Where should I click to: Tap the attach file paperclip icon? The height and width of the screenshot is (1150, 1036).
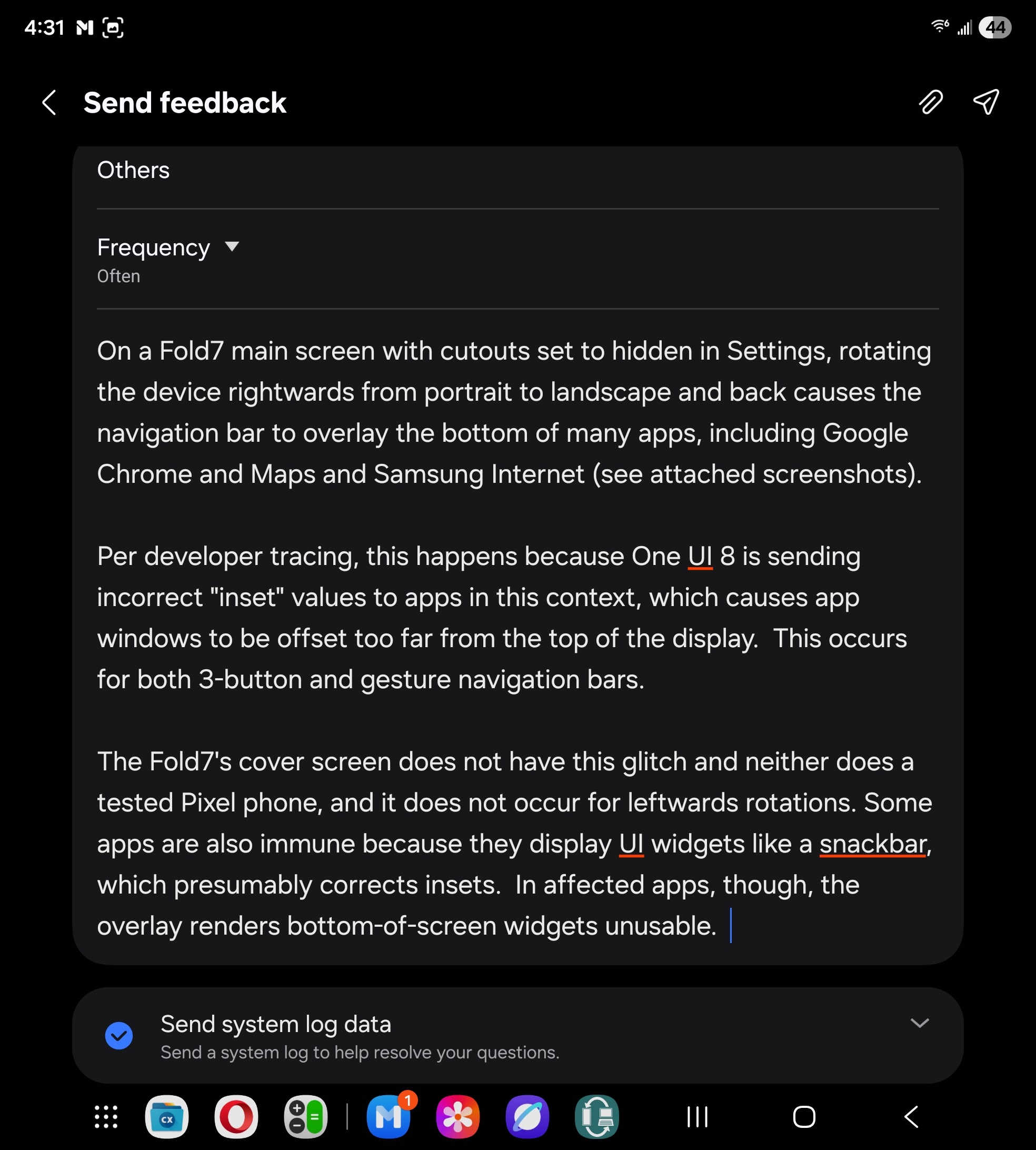pyautogui.click(x=930, y=103)
